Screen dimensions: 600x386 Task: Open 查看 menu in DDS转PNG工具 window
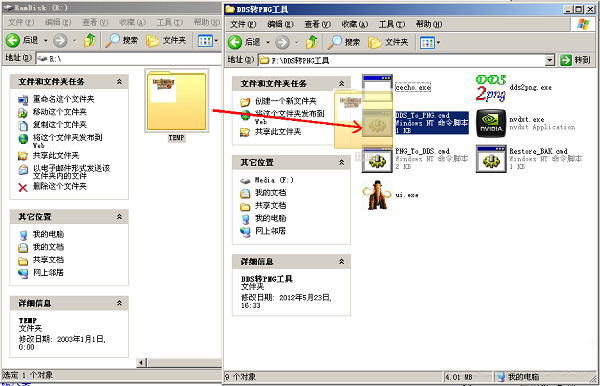pyautogui.click(x=317, y=24)
